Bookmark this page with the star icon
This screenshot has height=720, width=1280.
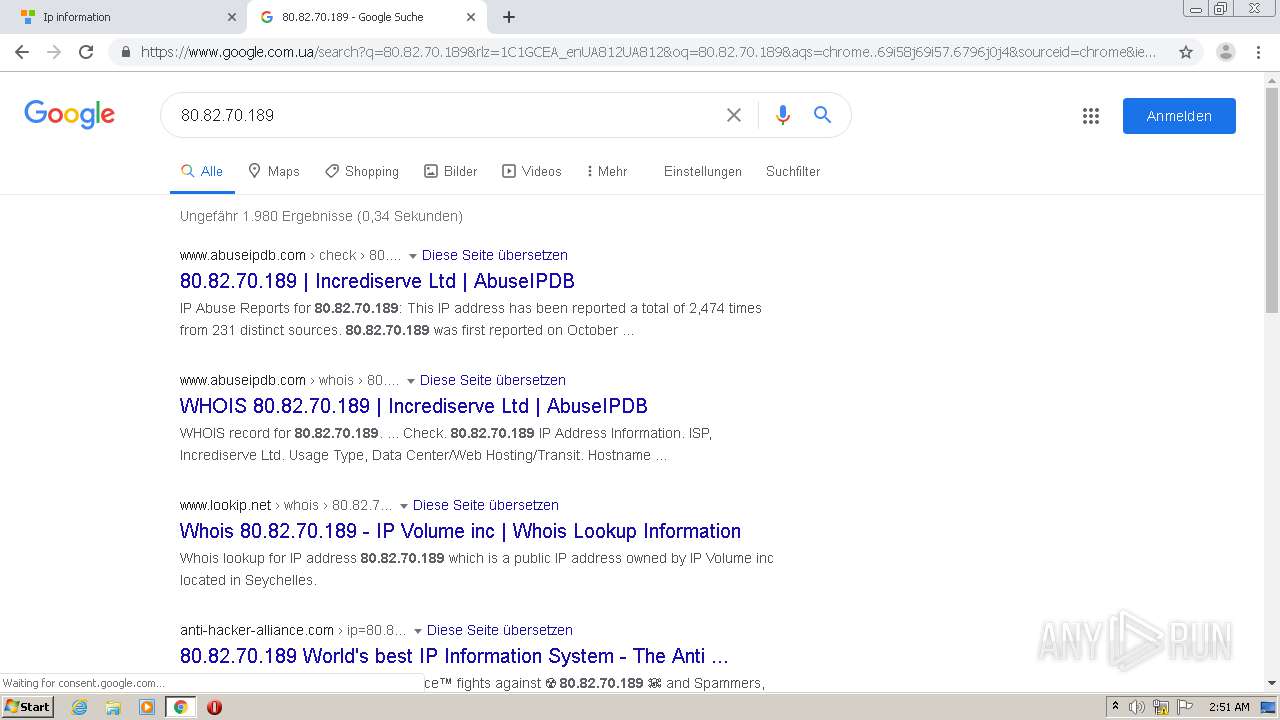(1186, 52)
